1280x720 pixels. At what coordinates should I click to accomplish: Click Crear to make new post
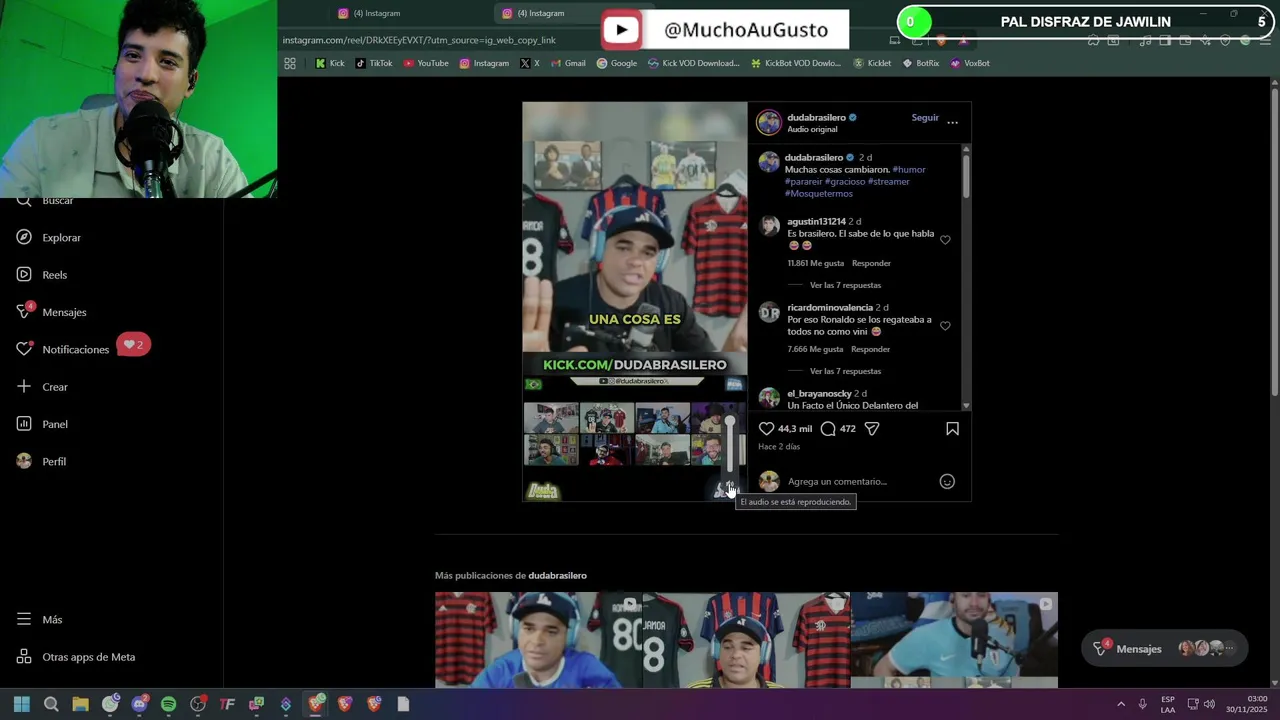(42, 387)
